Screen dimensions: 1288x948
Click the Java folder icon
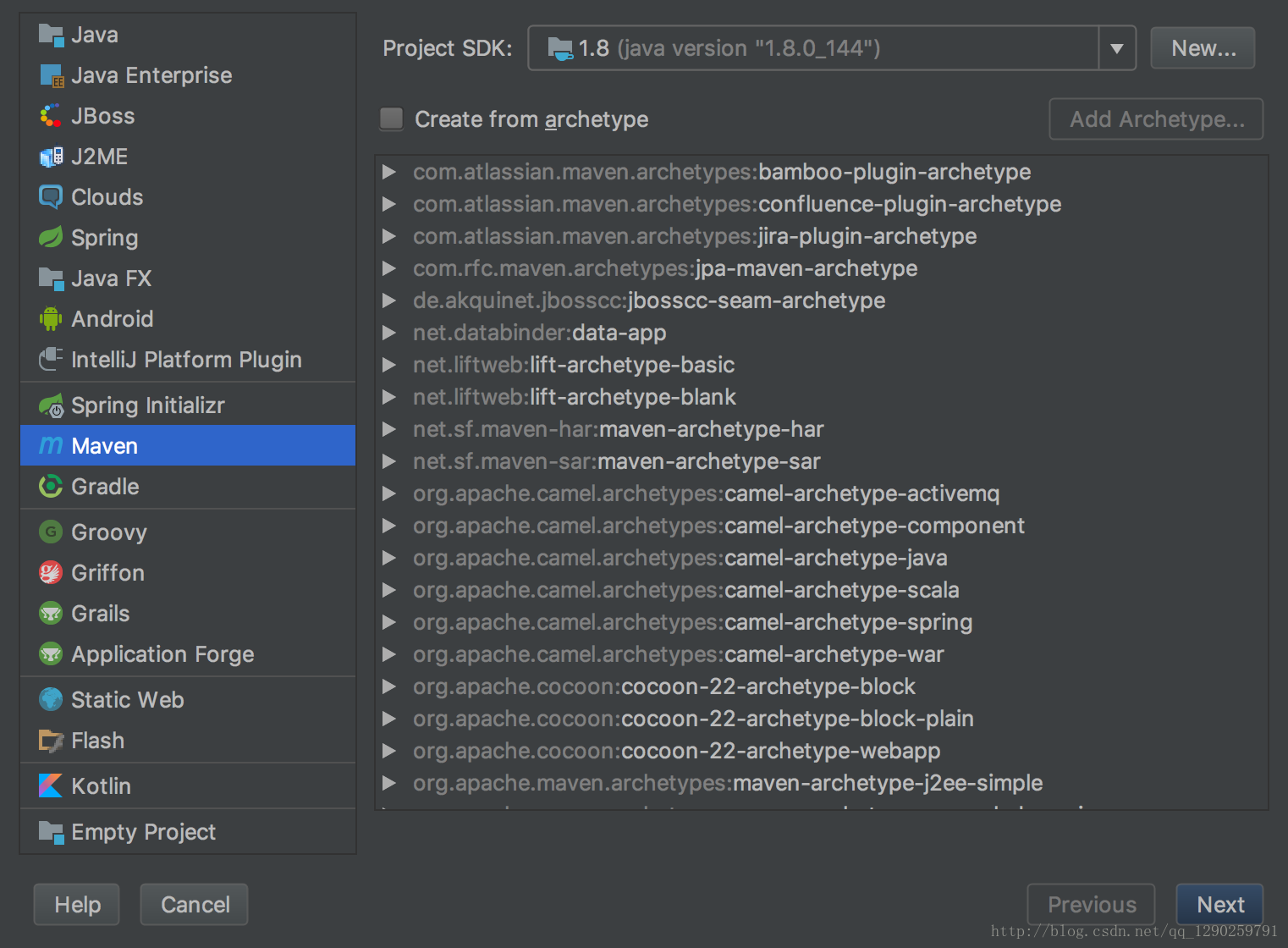coord(51,35)
